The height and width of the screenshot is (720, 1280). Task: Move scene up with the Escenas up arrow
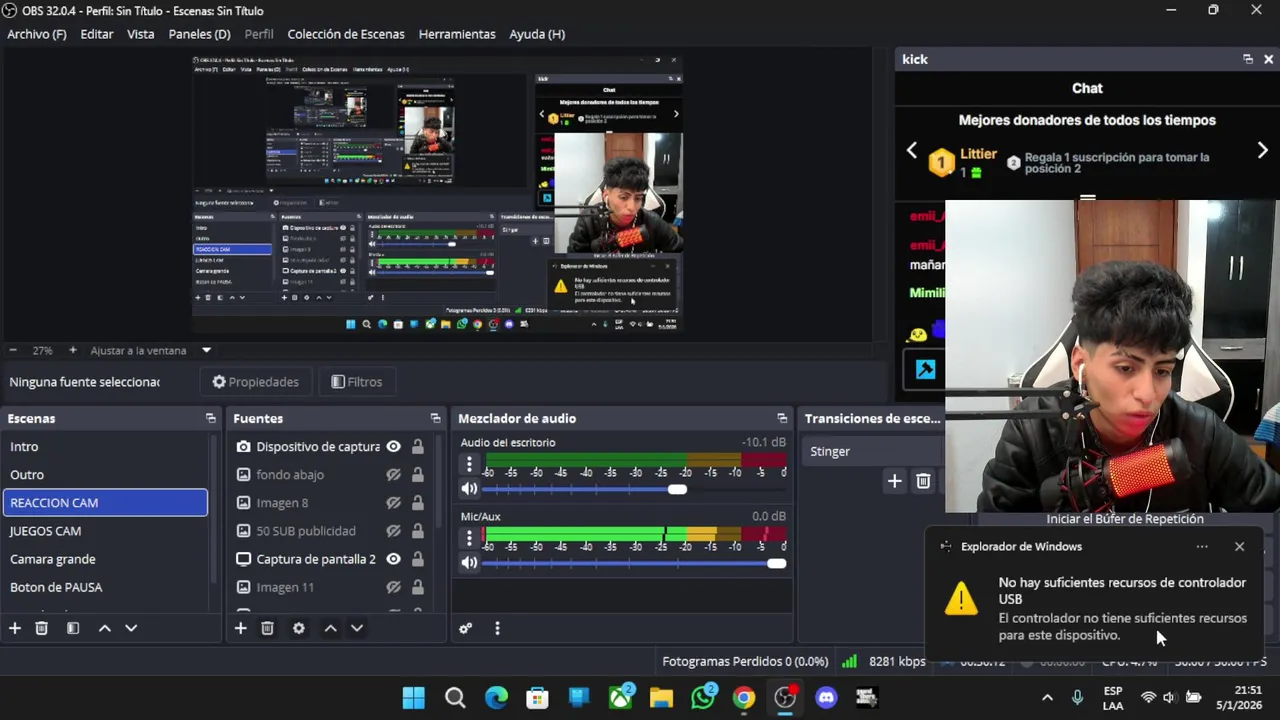104,628
